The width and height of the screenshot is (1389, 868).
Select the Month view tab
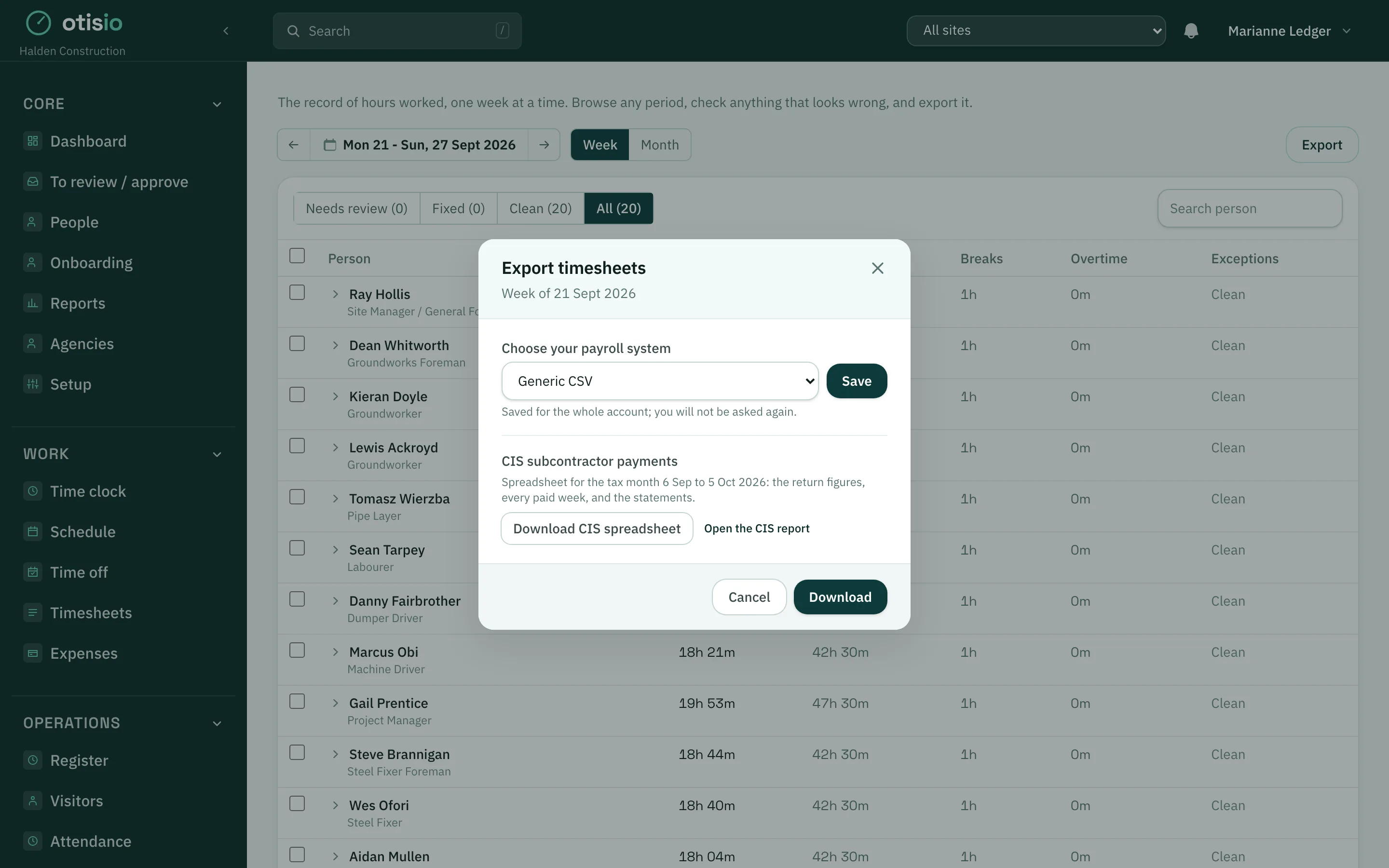pyautogui.click(x=659, y=145)
